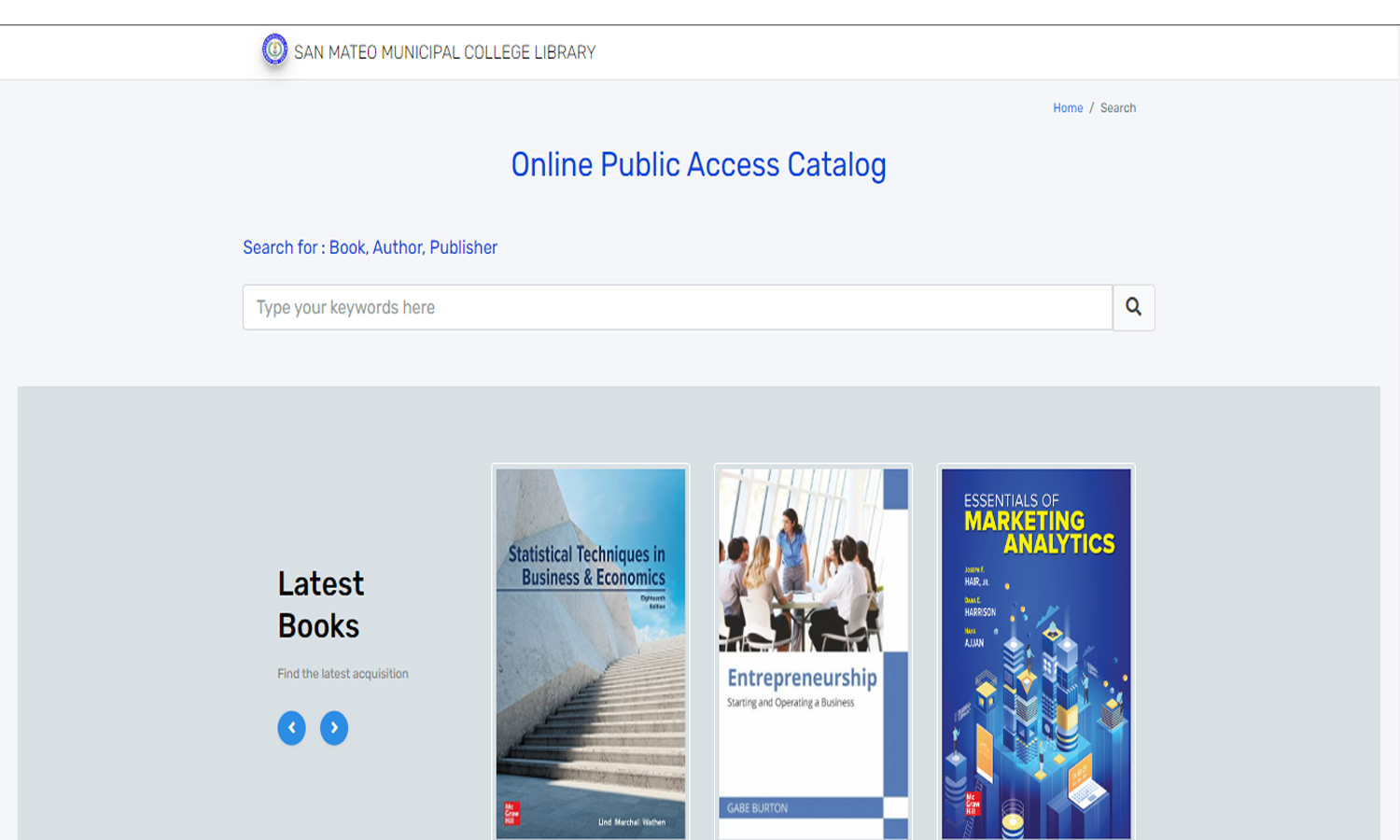Click 'Search for : Book, Author, Publisher' label
1400x840 pixels.
pyautogui.click(x=370, y=247)
